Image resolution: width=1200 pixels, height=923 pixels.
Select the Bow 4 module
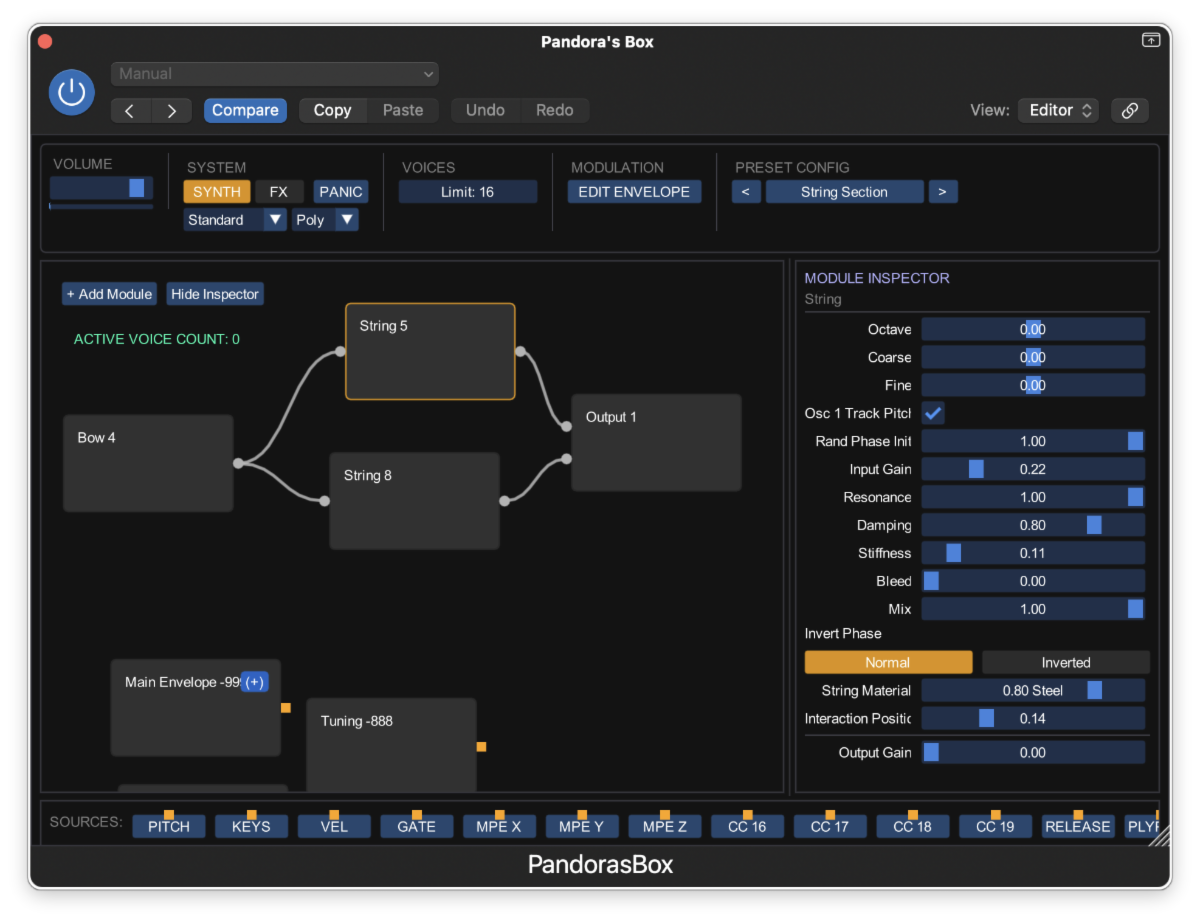[x=148, y=463]
